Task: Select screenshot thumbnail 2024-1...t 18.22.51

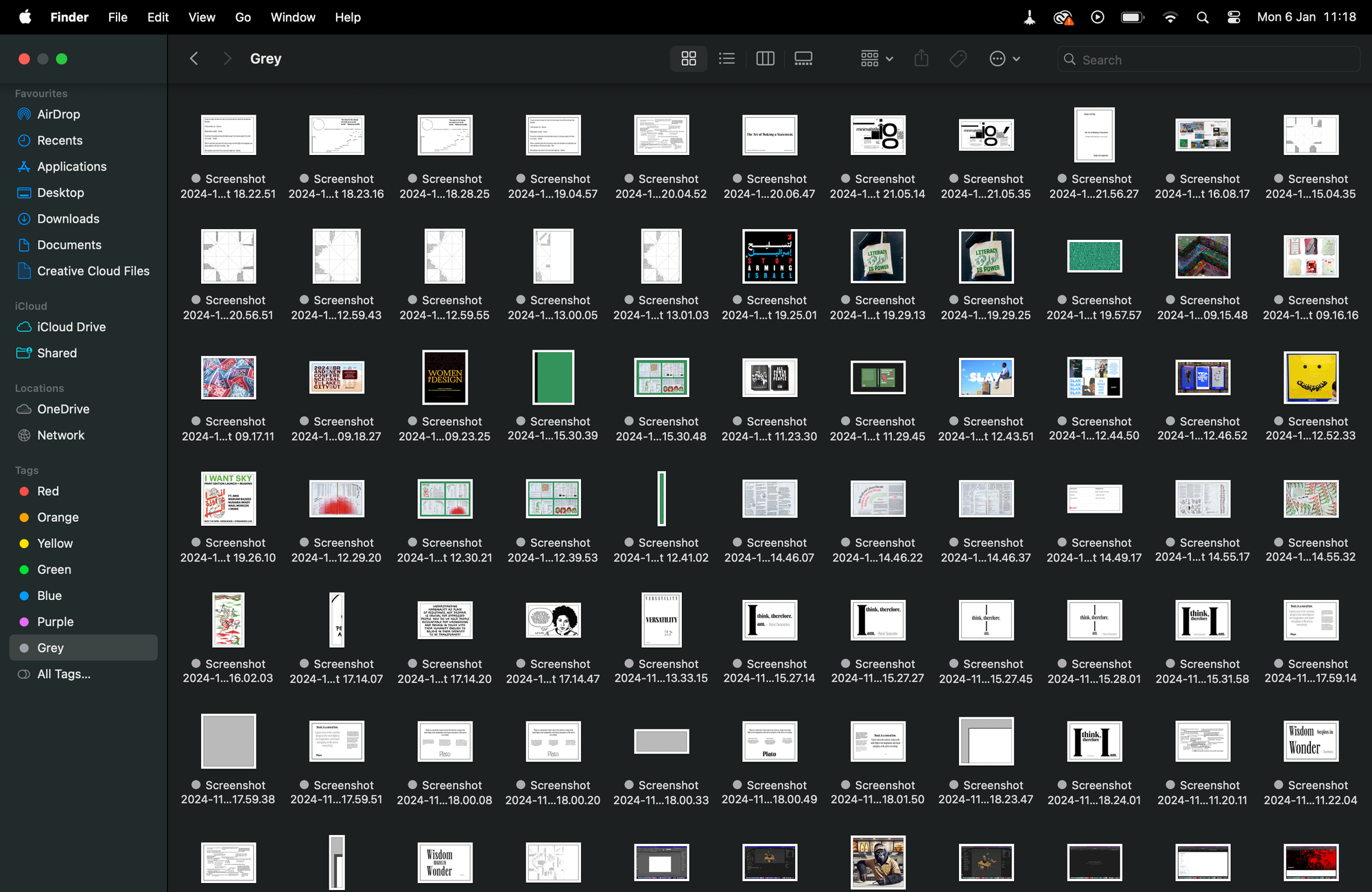Action: tap(228, 135)
